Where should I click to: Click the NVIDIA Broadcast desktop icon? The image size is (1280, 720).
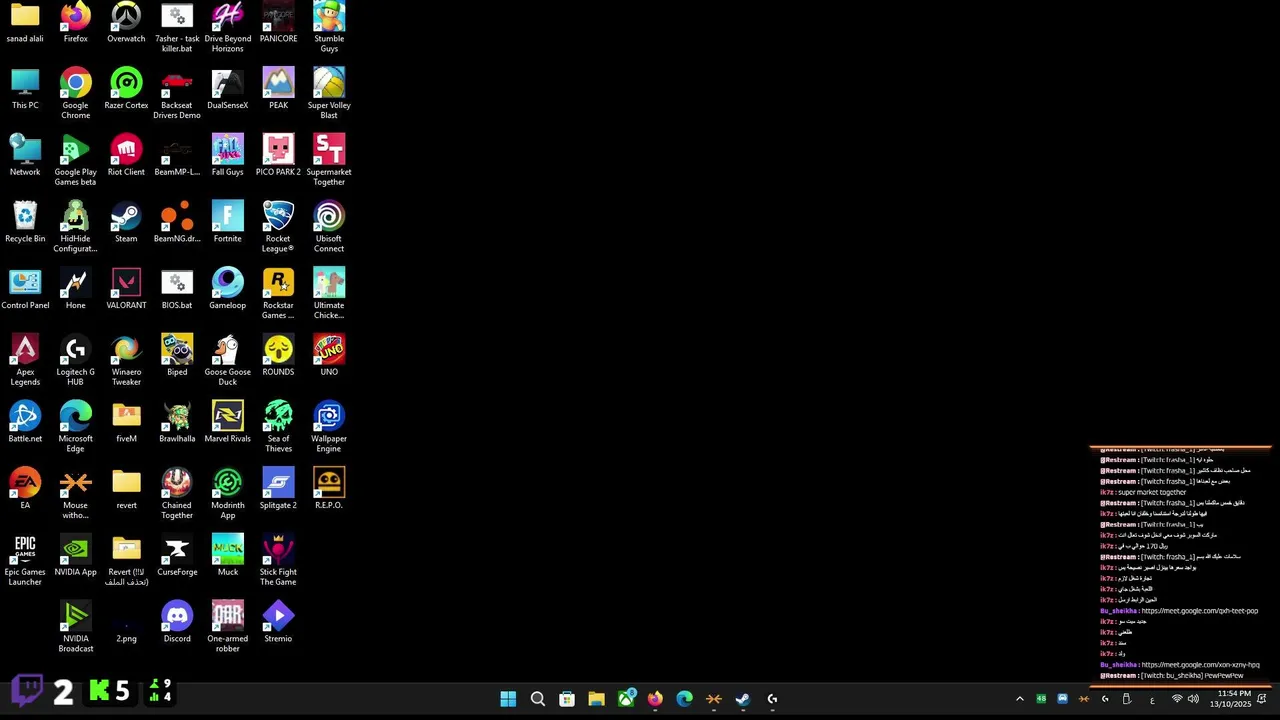[x=75, y=627]
